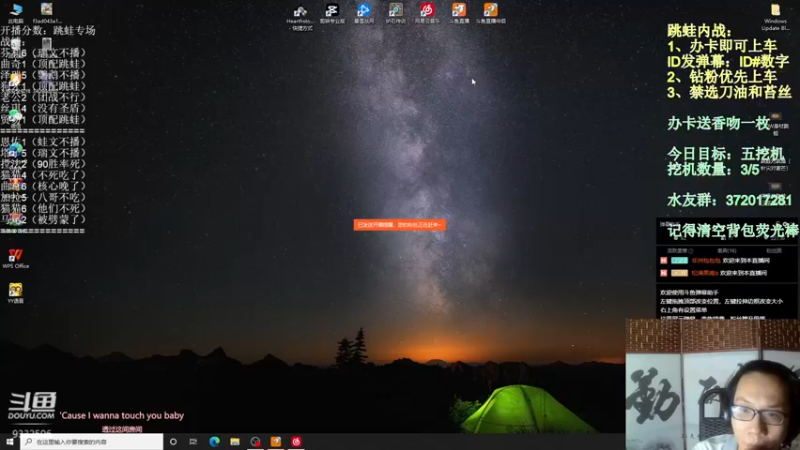Open File Explorer from the taskbar
The height and width of the screenshot is (450, 800).
click(x=235, y=442)
